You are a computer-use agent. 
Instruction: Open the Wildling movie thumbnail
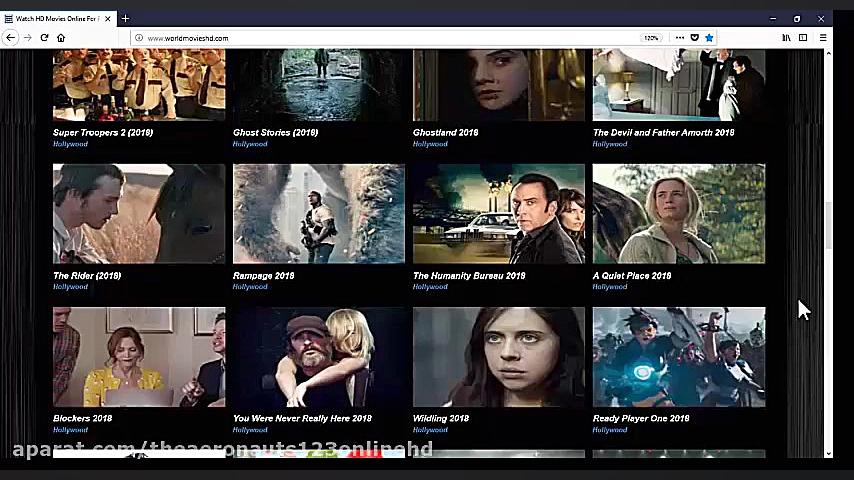(499, 357)
